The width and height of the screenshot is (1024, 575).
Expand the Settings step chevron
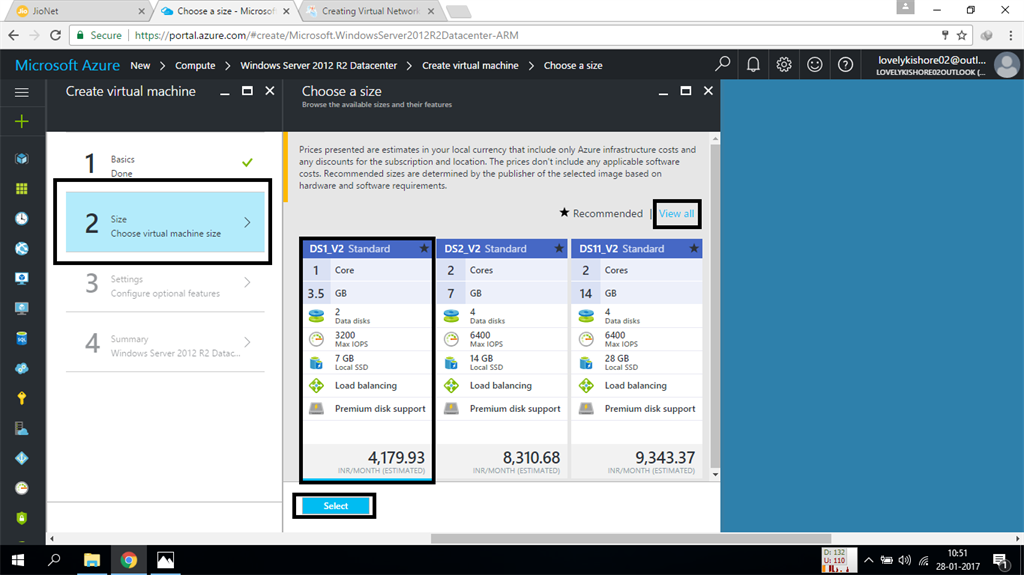[248, 282]
